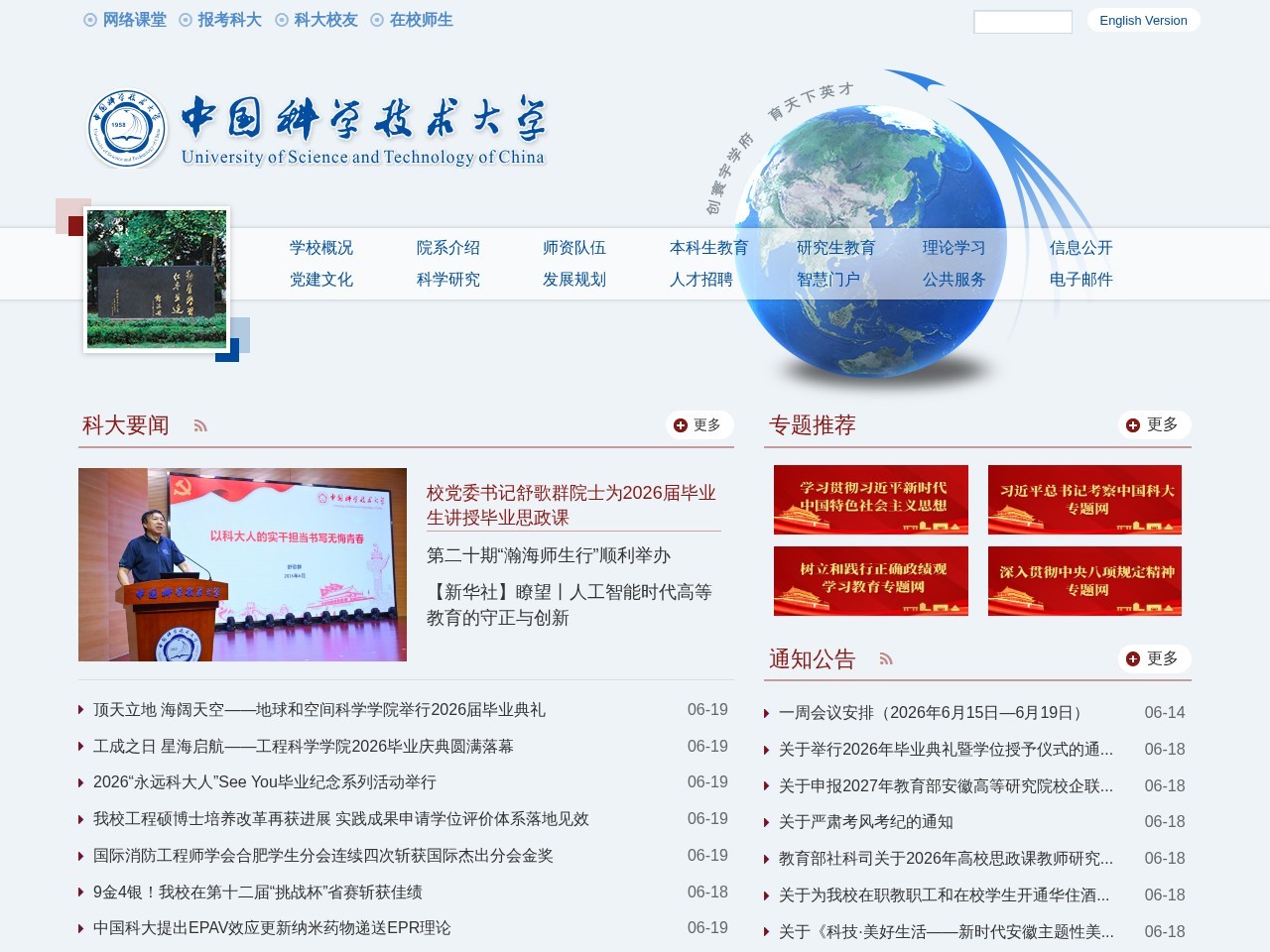Screen dimensions: 1270x952
Task: Open news 2026"永远科大人"See You毕业纪念系列活动举行
Action: click(265, 782)
